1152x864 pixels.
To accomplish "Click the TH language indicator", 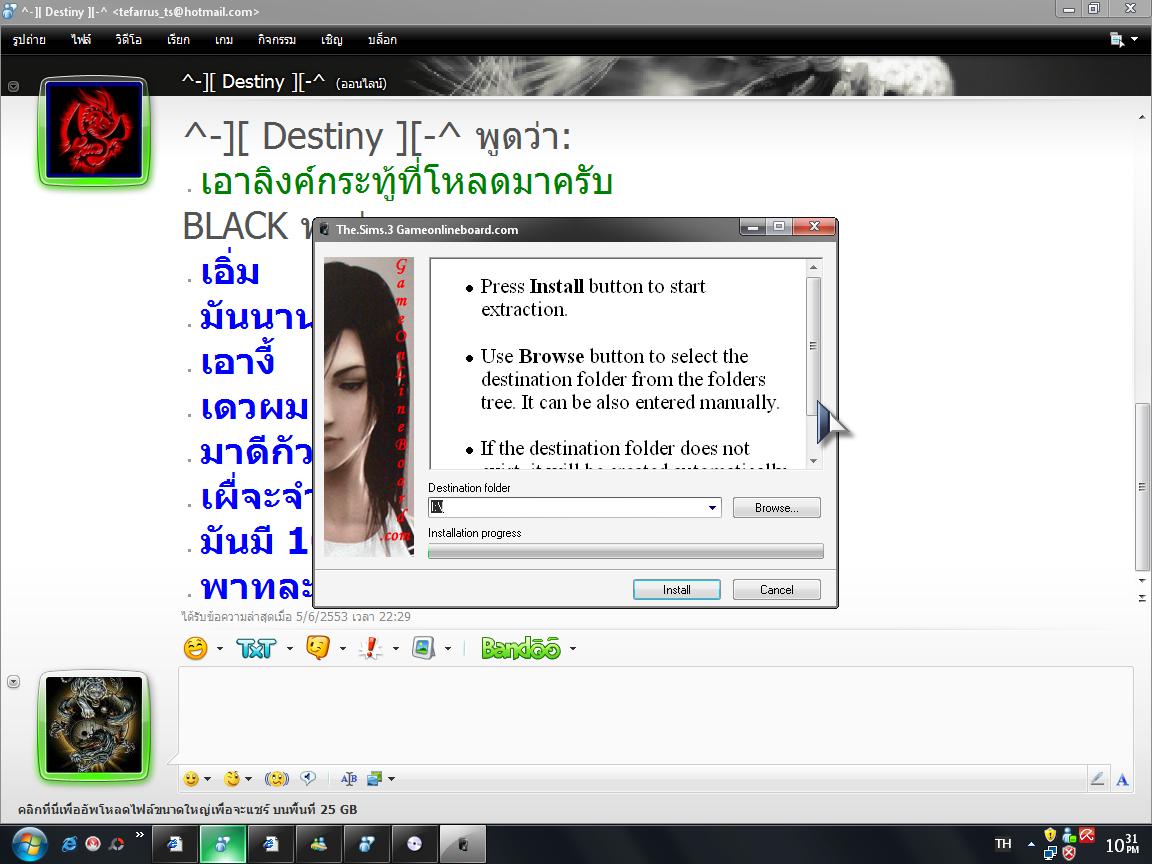I will coord(1003,843).
